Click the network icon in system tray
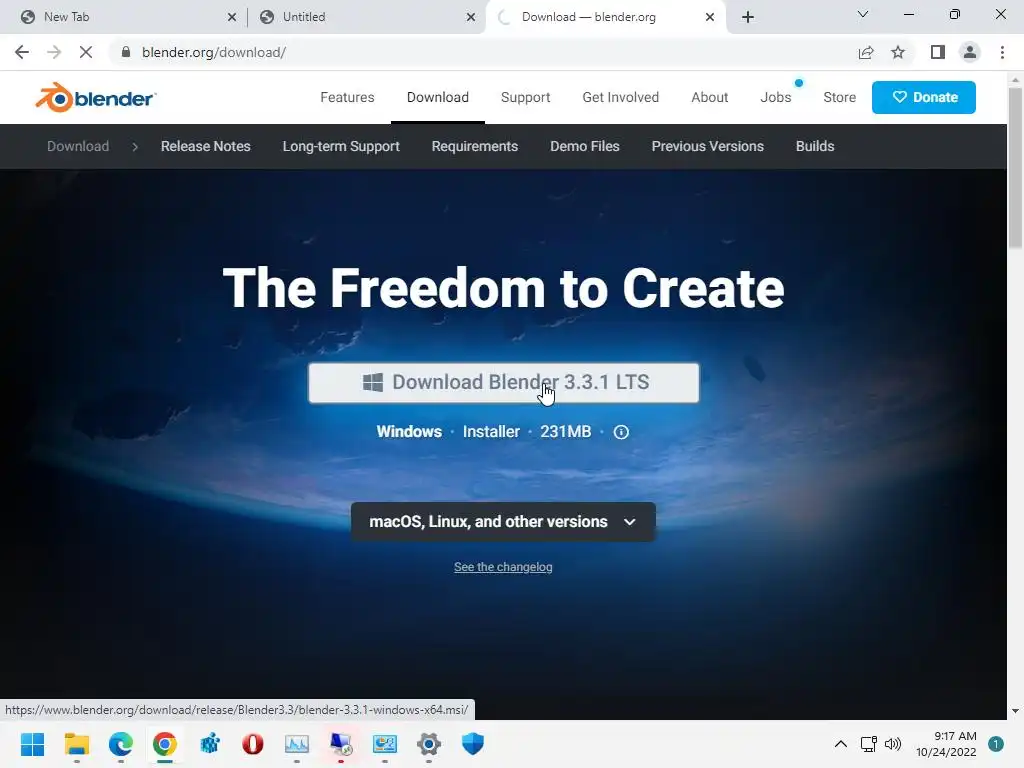1024x768 pixels. pyautogui.click(x=868, y=744)
